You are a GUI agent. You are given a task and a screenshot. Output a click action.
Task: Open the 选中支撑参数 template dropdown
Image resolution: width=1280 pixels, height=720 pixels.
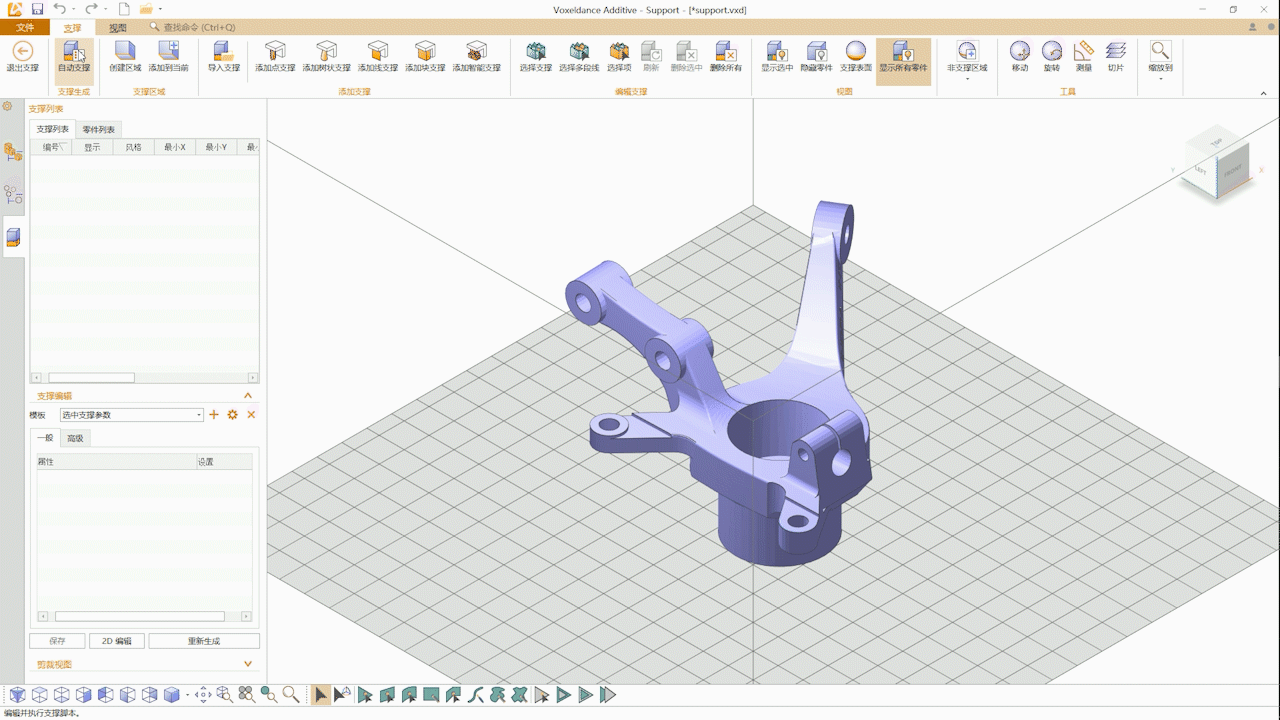click(131, 415)
